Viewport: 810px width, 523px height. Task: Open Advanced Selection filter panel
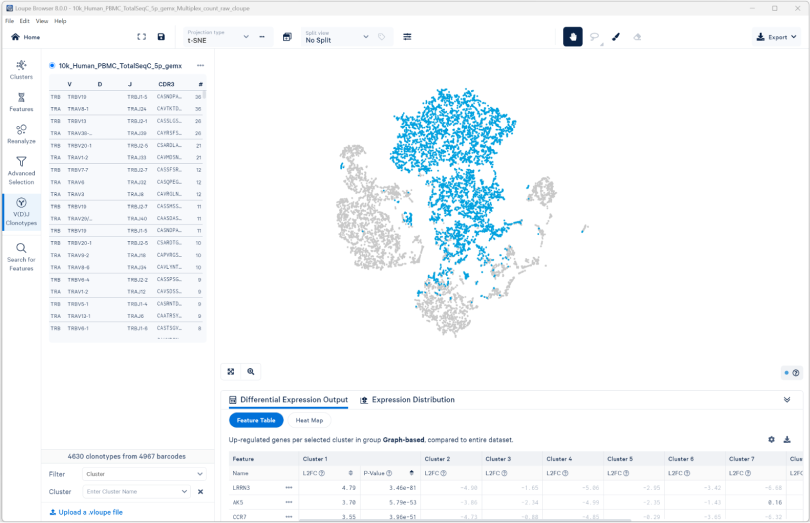21,170
